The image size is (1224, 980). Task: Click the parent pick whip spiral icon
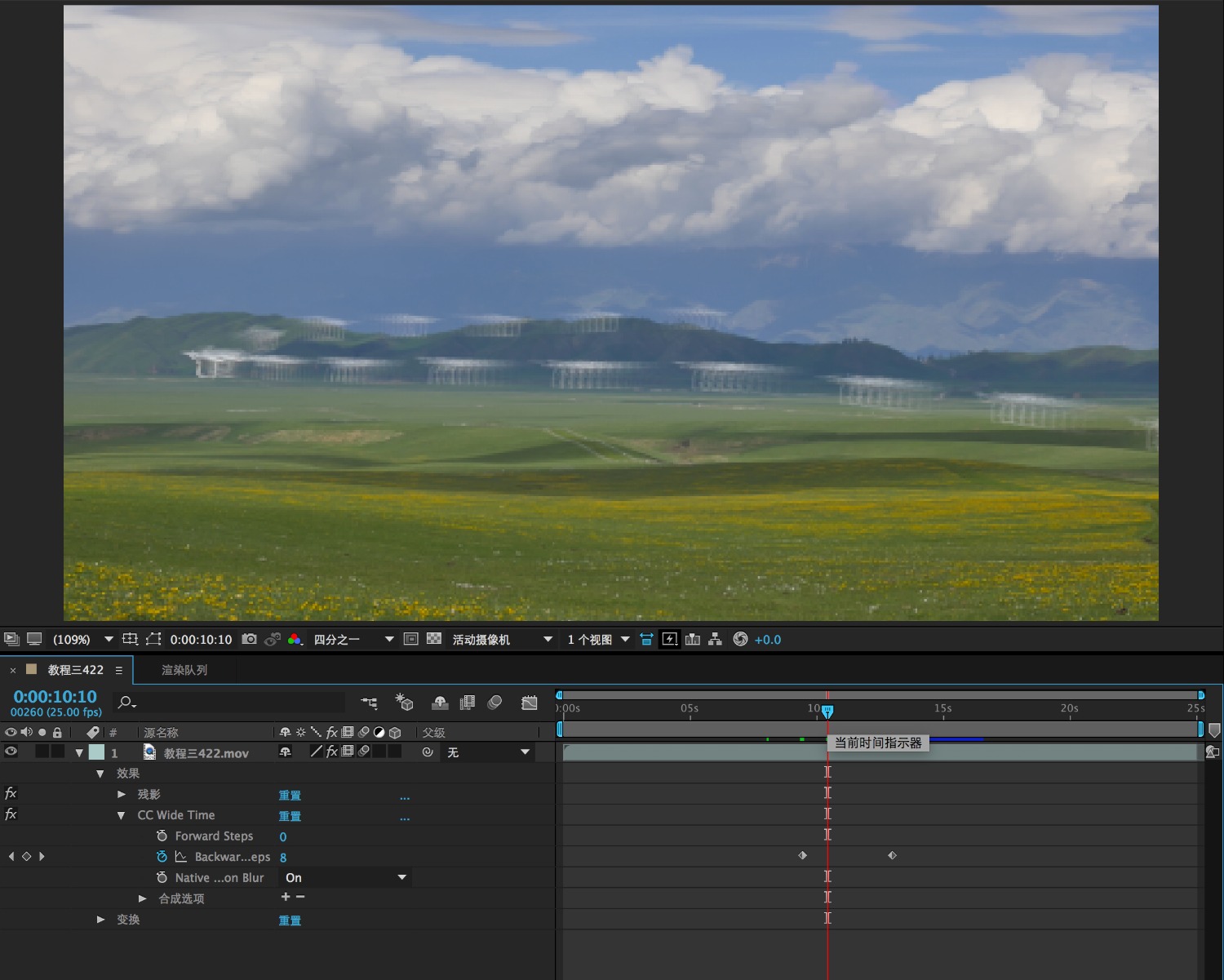click(428, 752)
